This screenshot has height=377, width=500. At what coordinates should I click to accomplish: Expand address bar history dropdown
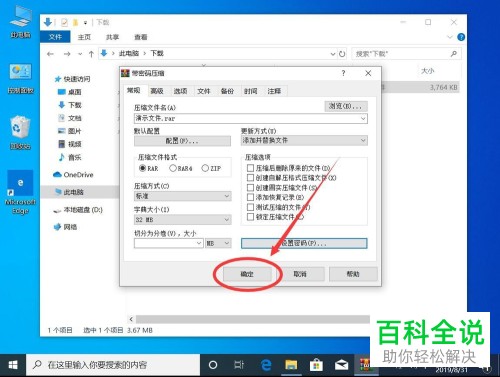click(x=333, y=54)
